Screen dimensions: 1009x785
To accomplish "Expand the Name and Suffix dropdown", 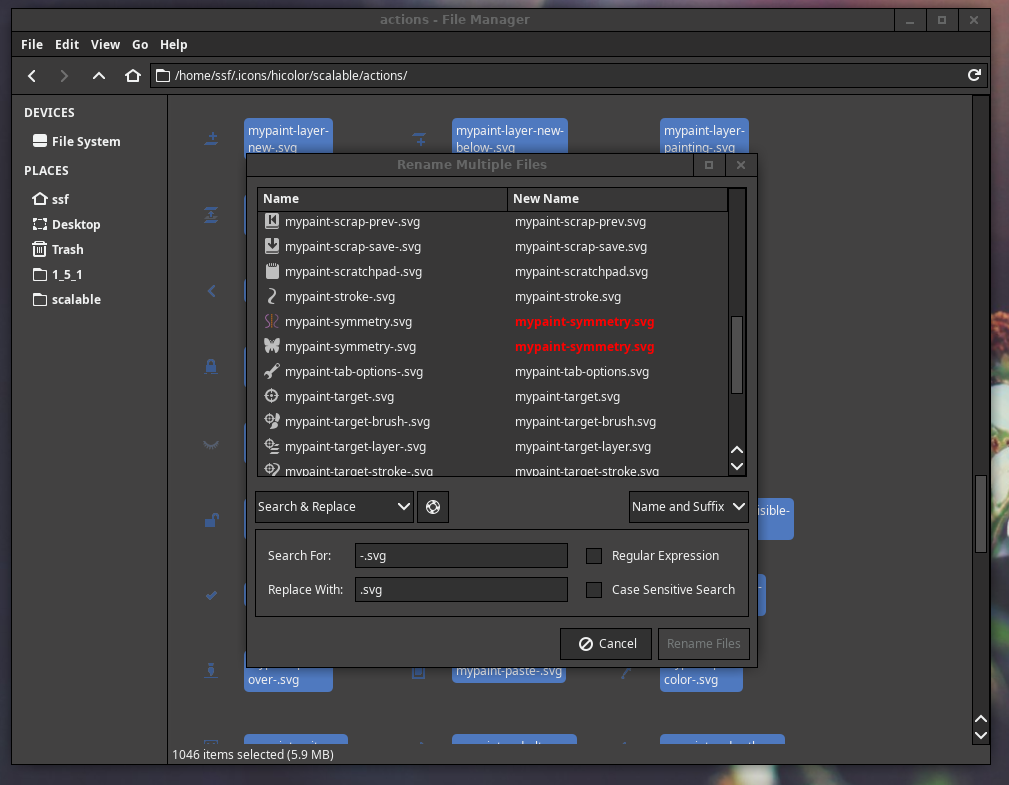I will click(x=688, y=507).
